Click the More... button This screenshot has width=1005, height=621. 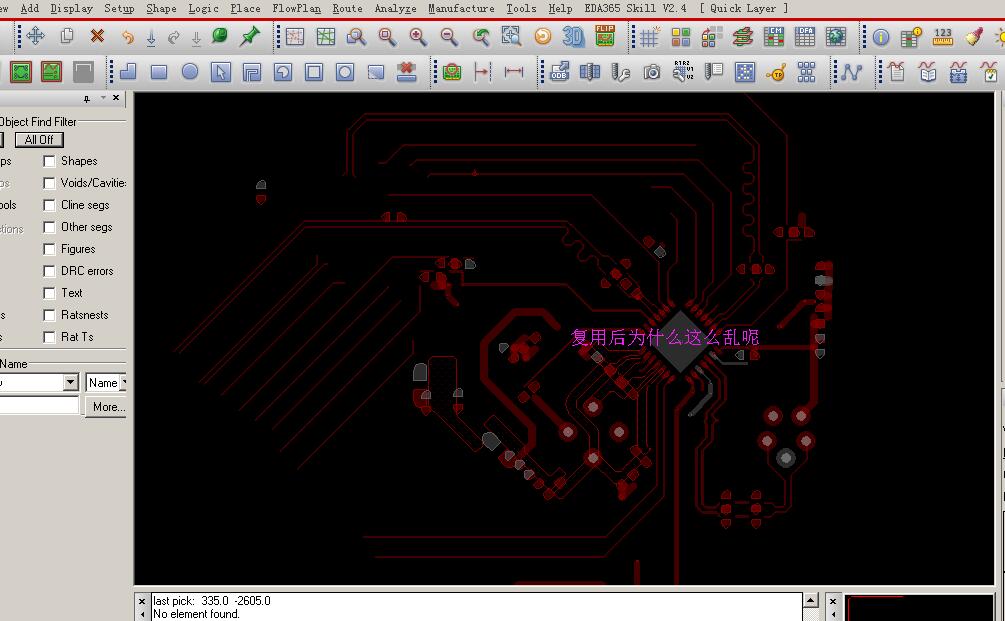pyautogui.click(x=108, y=407)
